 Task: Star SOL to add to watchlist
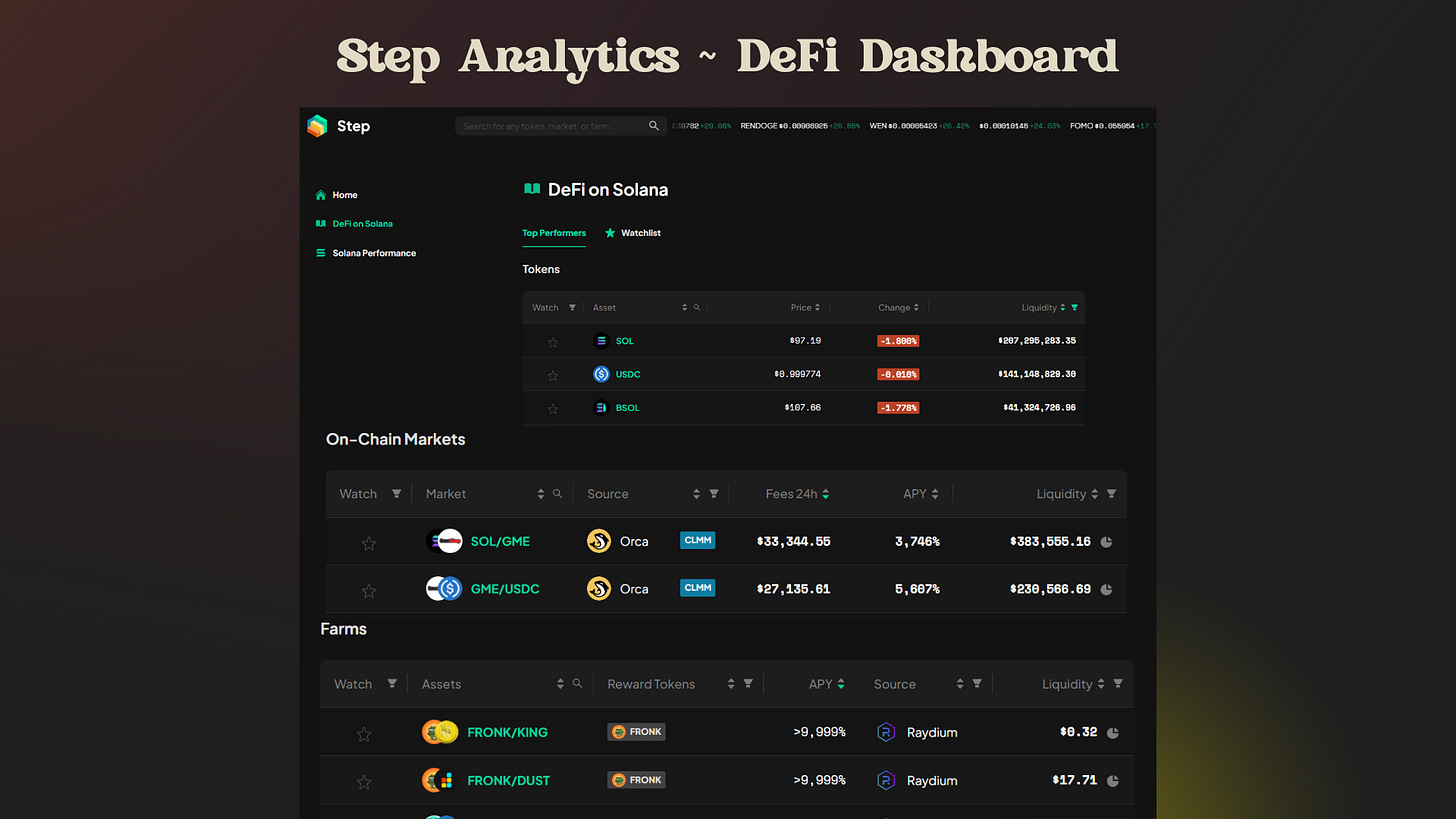(x=553, y=342)
